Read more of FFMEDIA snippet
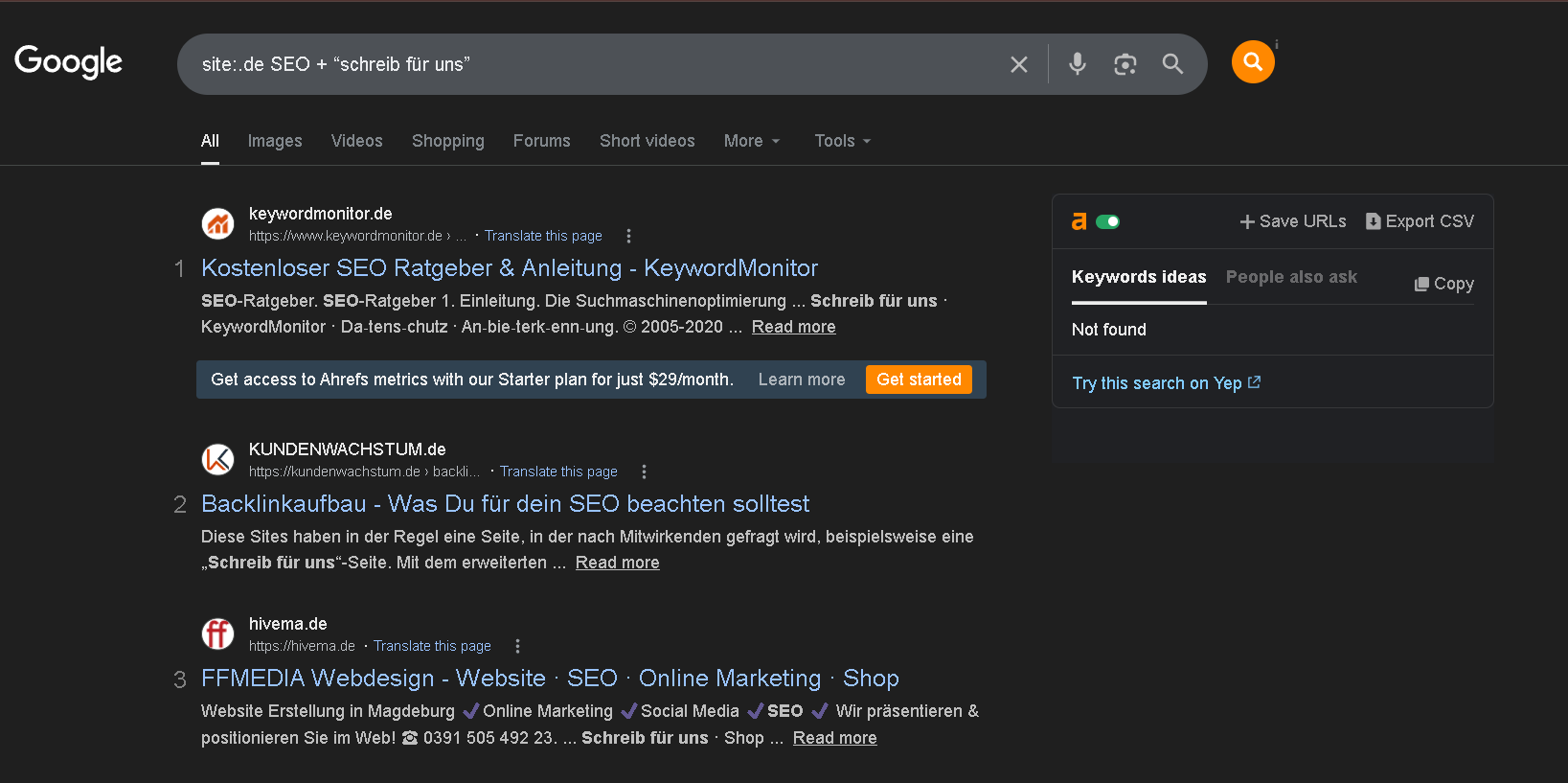 pyautogui.click(x=834, y=738)
